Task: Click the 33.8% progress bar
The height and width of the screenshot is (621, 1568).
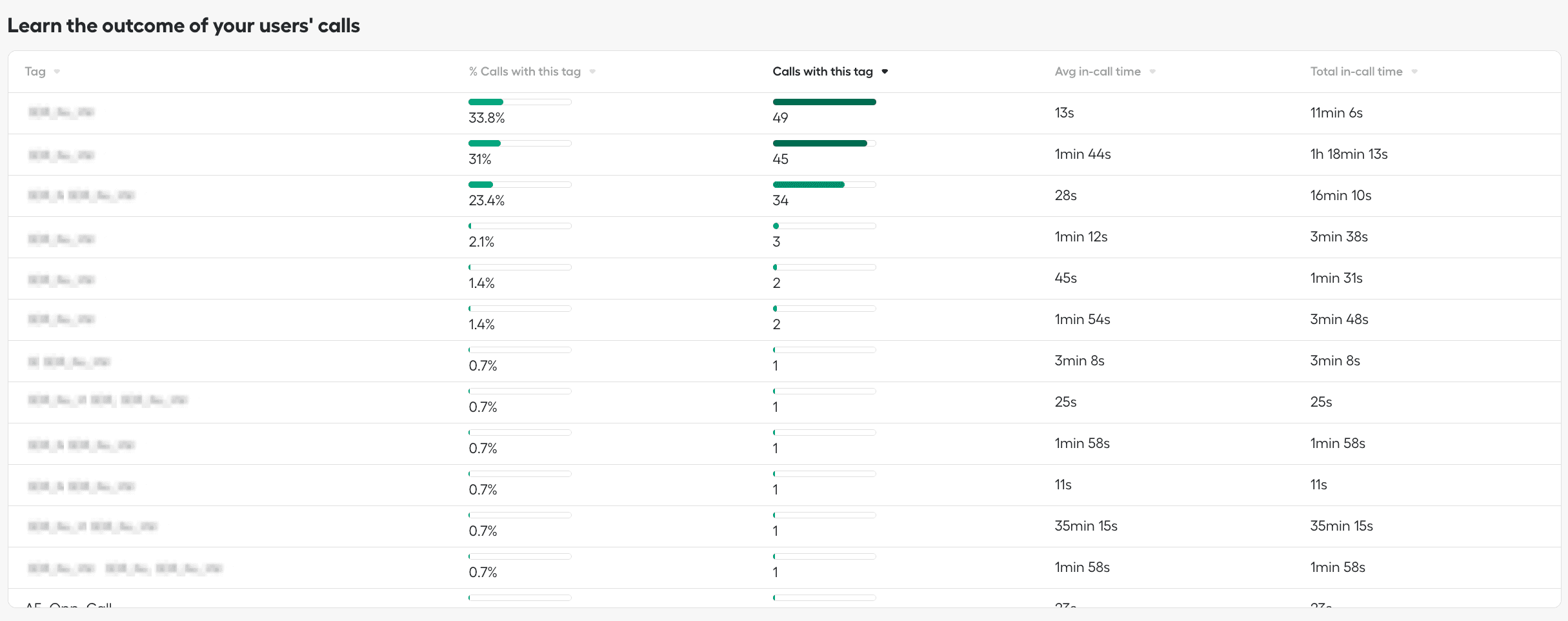Action: click(x=519, y=102)
